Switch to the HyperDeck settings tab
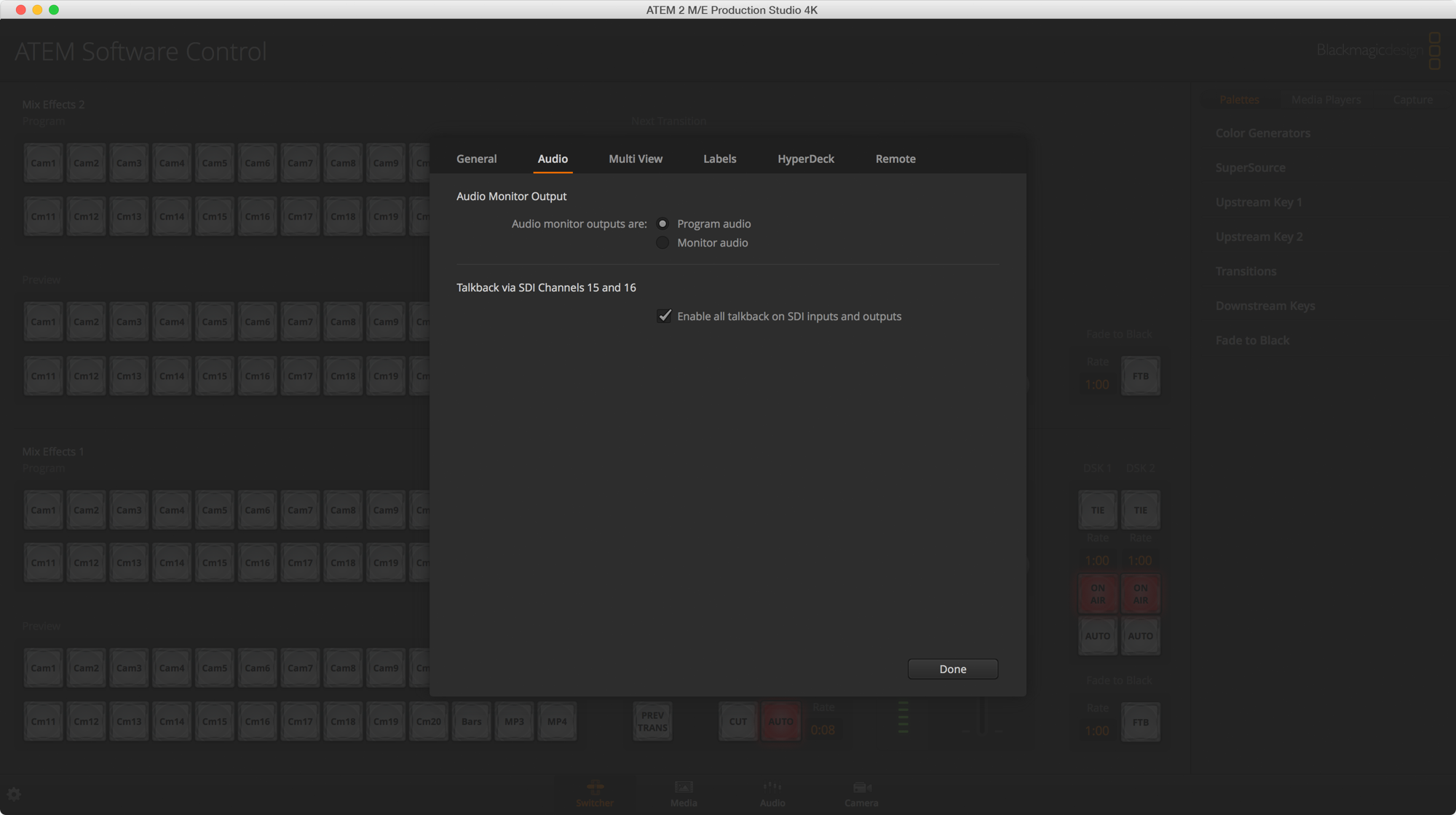Viewport: 1456px width, 815px height. click(806, 159)
